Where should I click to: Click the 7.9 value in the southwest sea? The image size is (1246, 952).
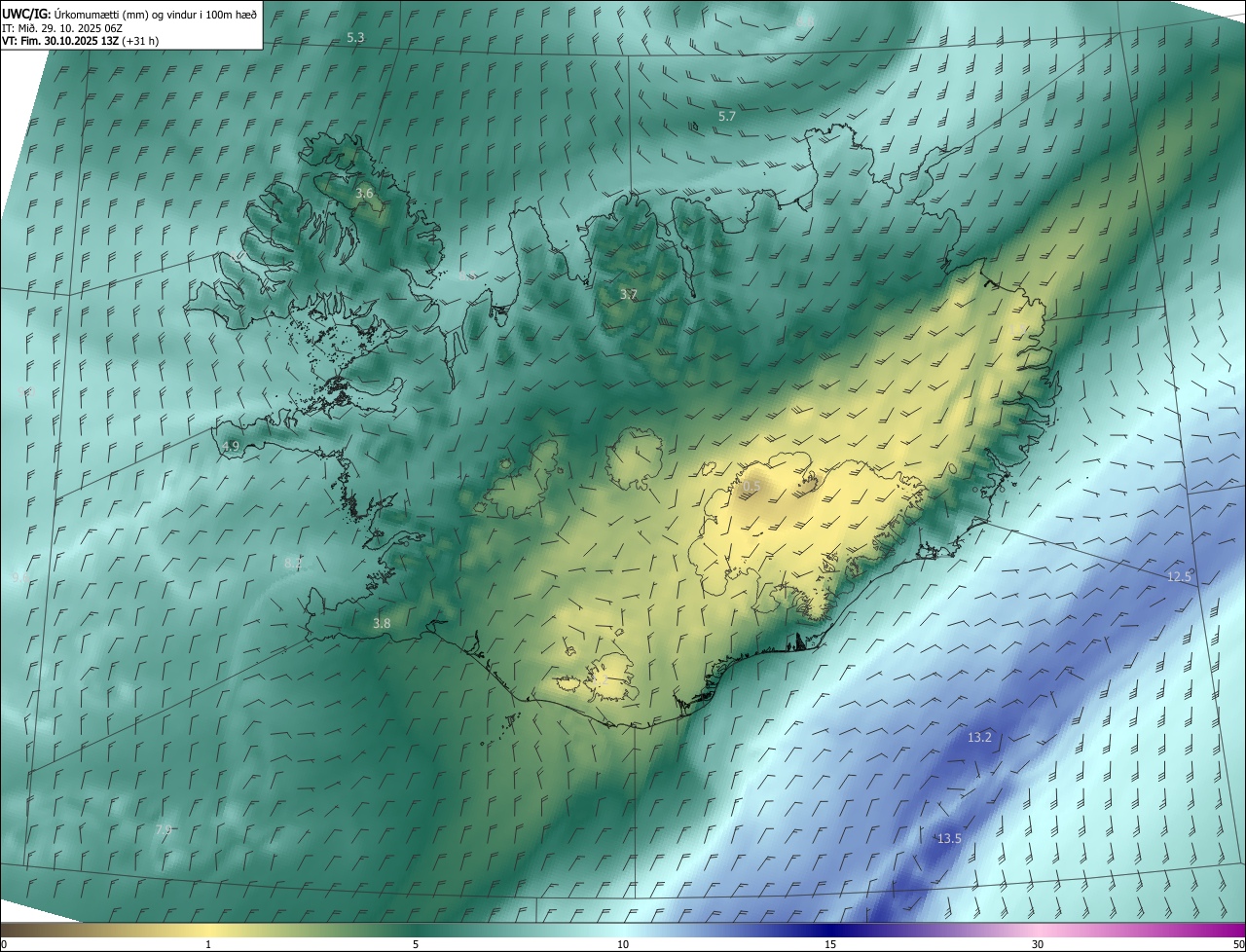pyautogui.click(x=164, y=829)
